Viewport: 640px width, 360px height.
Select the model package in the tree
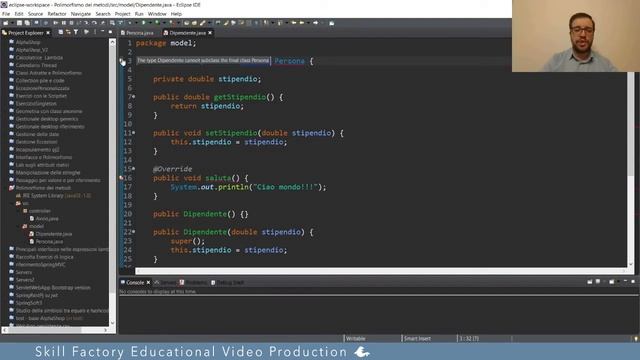tap(33, 226)
